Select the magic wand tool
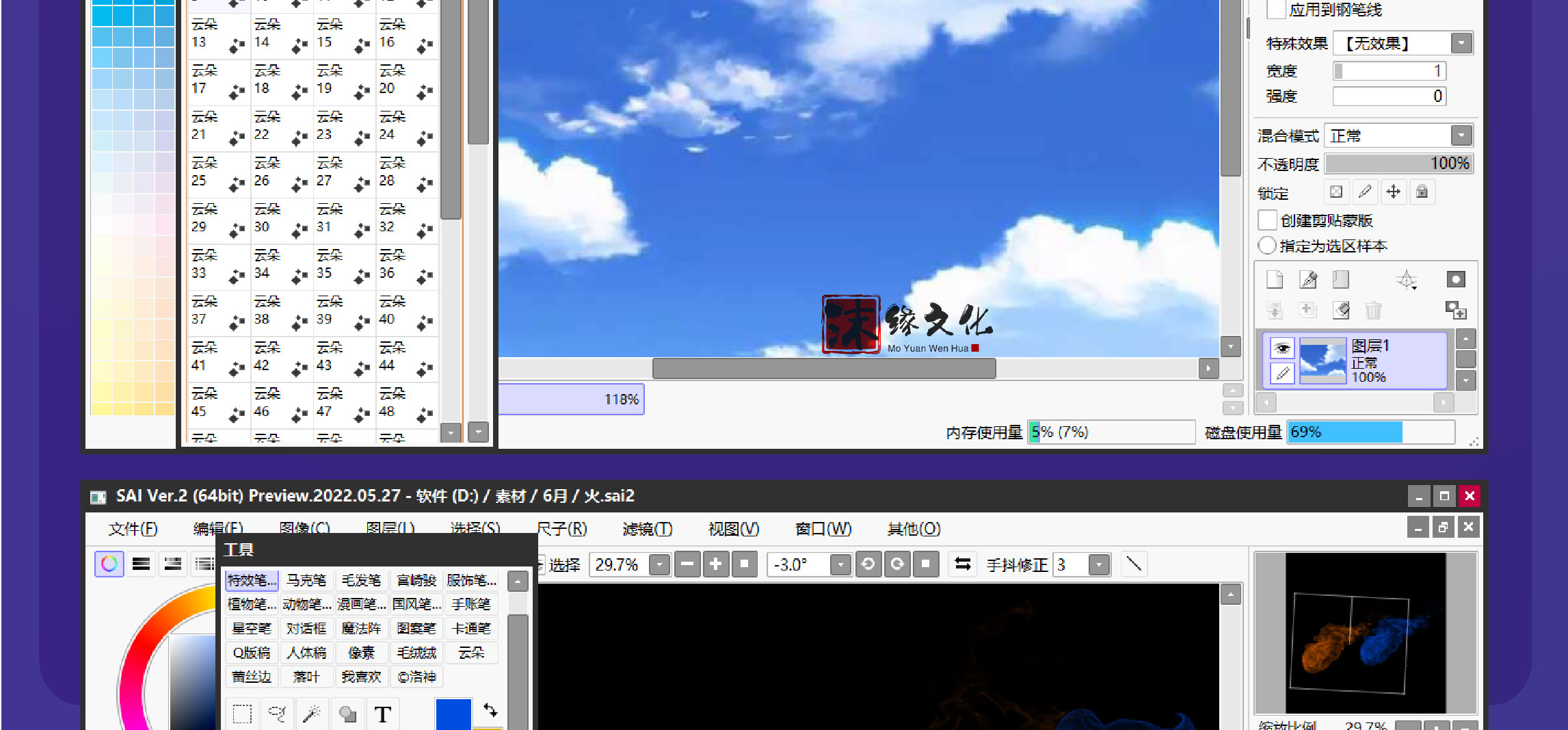Image resolution: width=1568 pixels, height=730 pixels. [312, 714]
